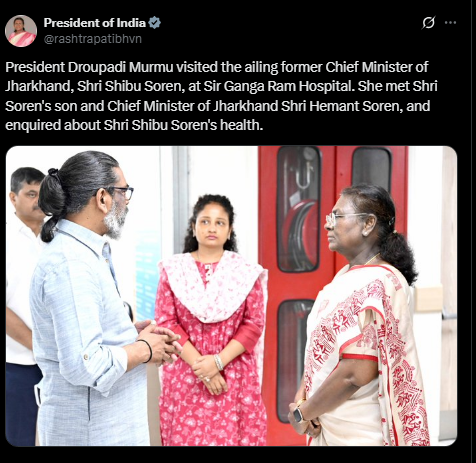Open Grok explain-post icon
The image size is (476, 463).
[428, 23]
